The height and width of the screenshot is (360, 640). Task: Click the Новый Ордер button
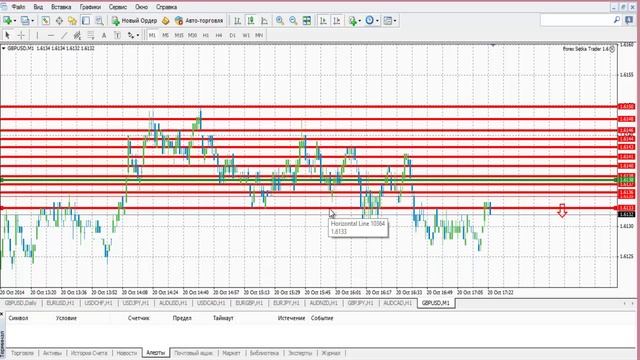pyautogui.click(x=134, y=20)
